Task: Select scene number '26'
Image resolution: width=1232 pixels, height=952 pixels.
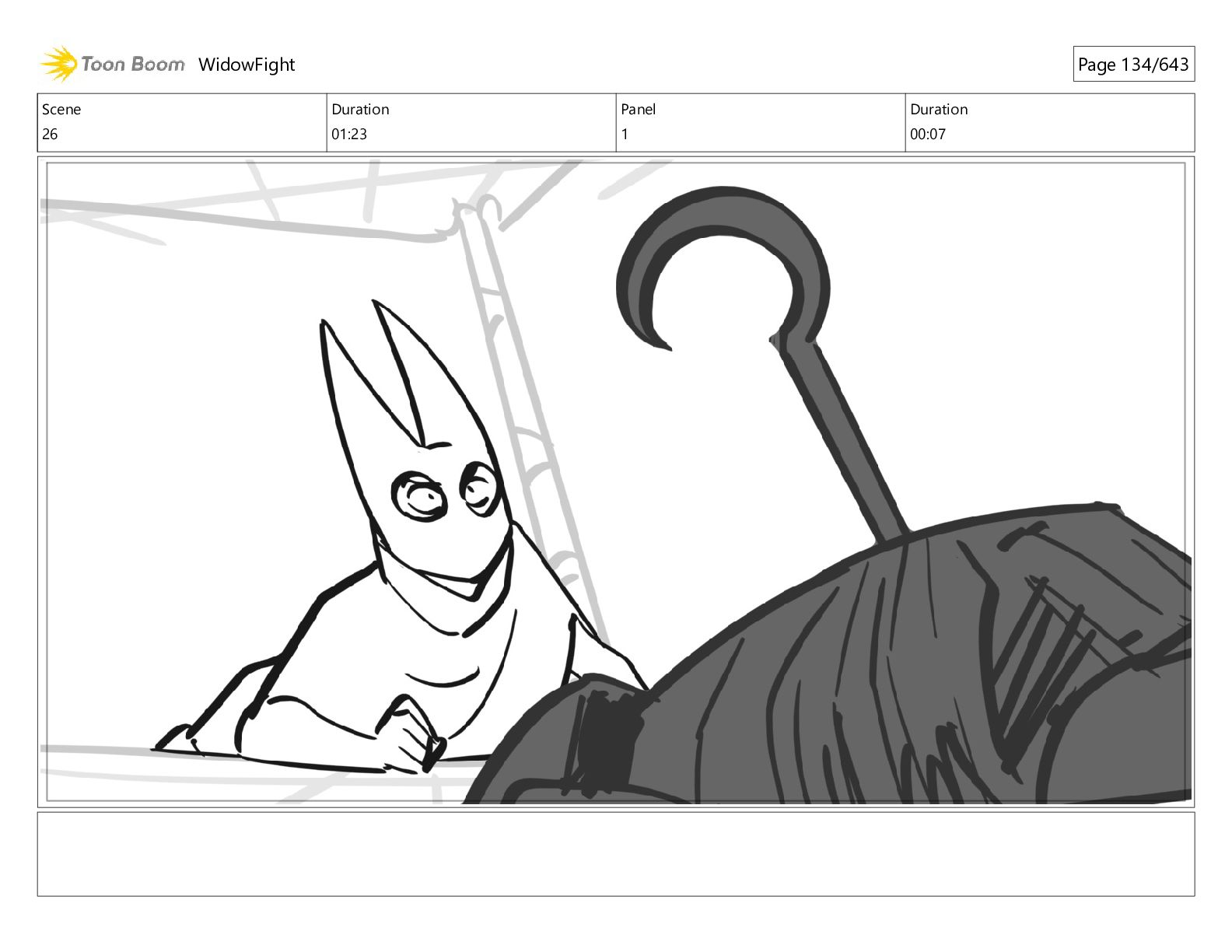Action: tap(50, 134)
